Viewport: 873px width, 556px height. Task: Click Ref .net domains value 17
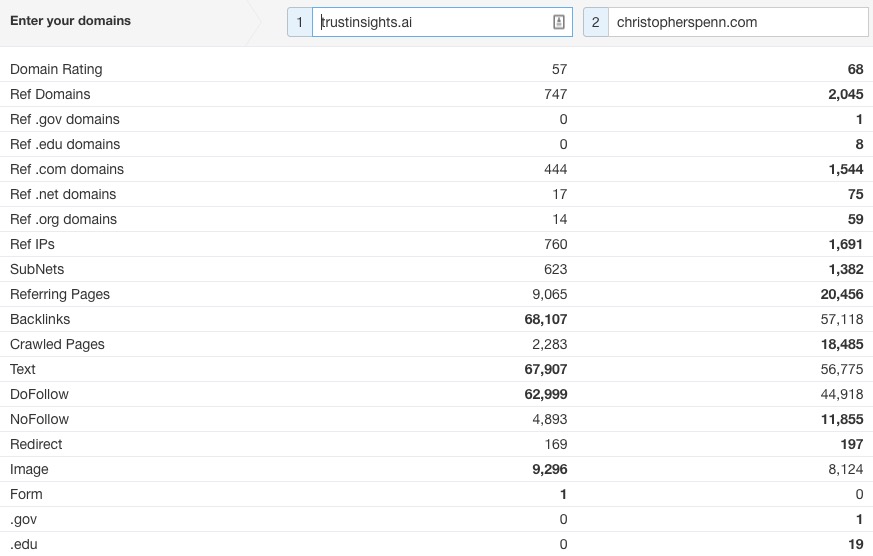(x=560, y=194)
